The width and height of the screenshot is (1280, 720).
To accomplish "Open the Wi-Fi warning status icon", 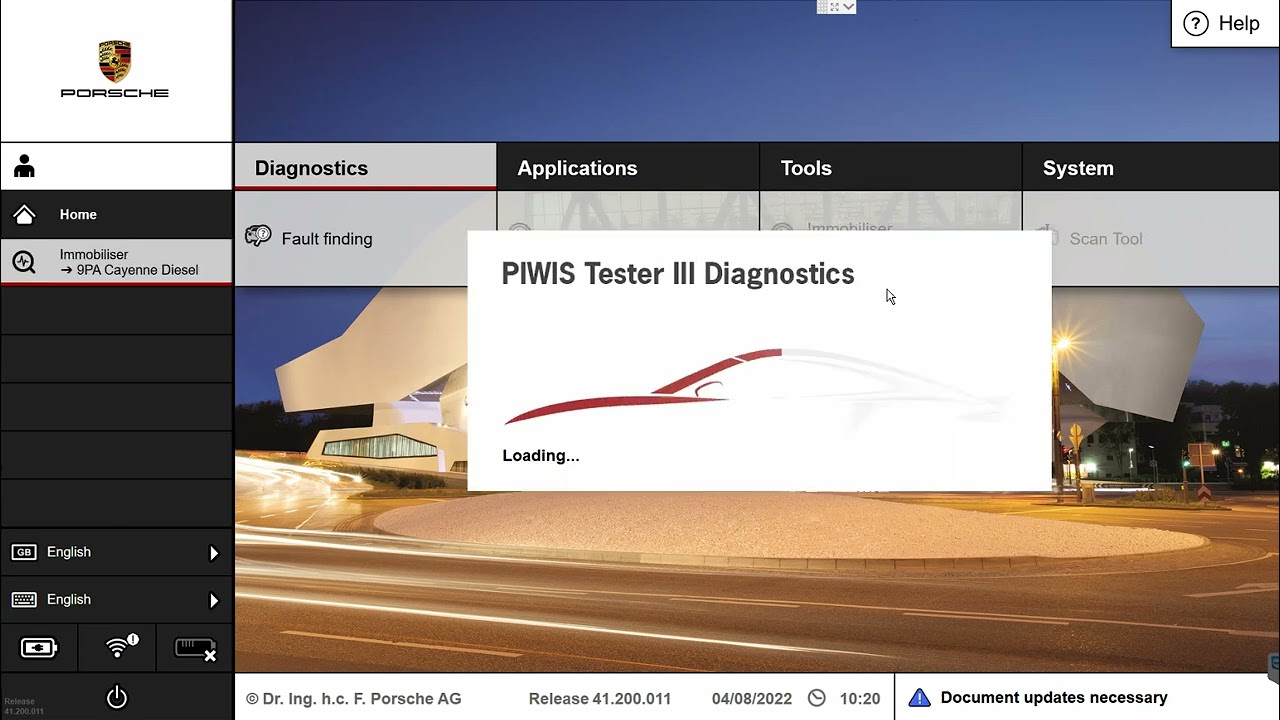I will (x=120, y=647).
